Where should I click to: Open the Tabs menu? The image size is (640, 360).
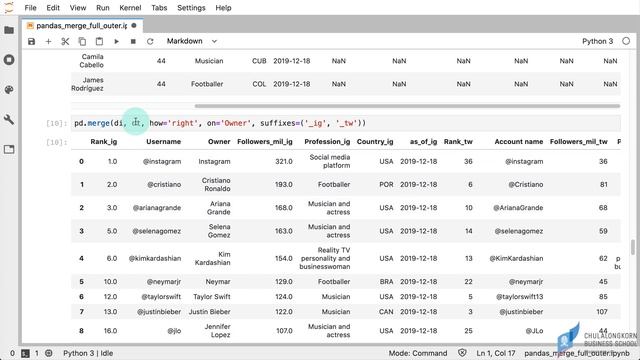[x=159, y=8]
